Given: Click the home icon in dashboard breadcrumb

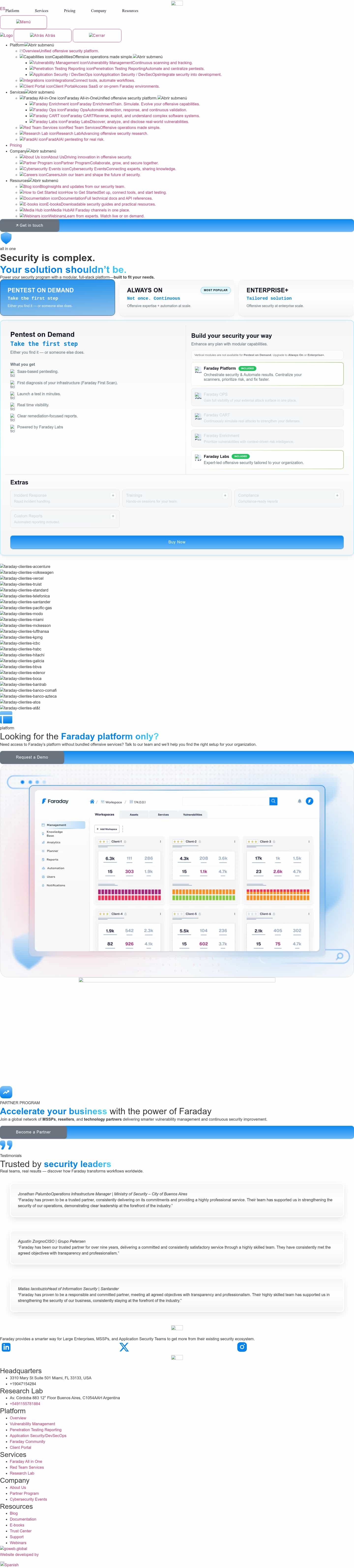Looking at the screenshot, I should pos(92,802).
